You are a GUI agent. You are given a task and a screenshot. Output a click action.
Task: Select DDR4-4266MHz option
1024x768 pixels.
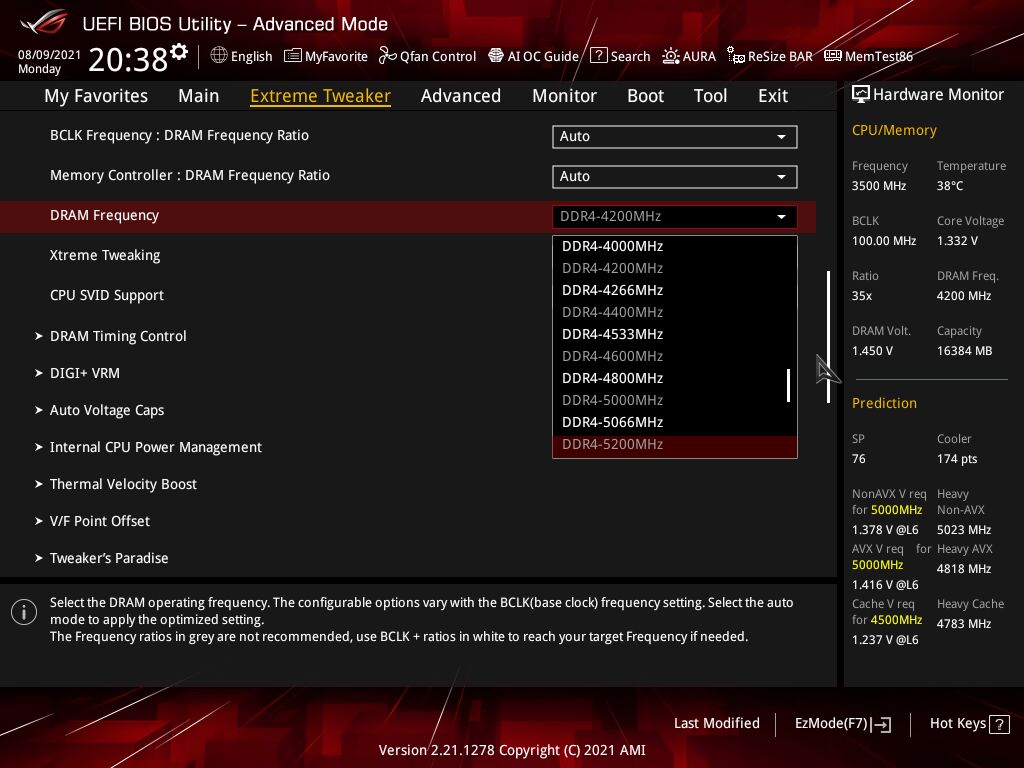click(675, 290)
